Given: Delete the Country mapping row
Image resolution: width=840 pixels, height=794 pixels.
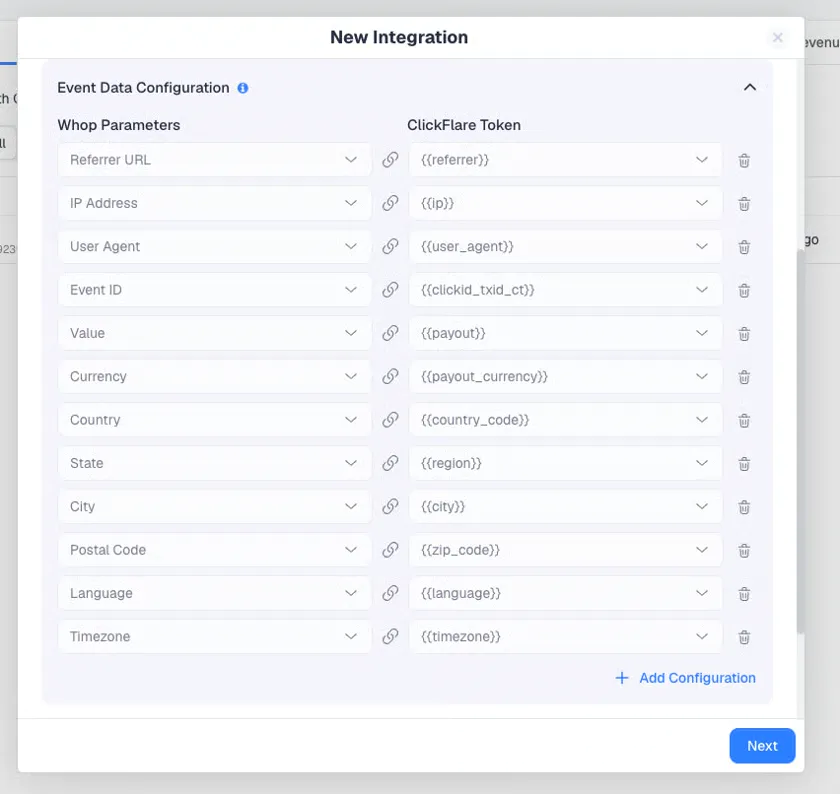Looking at the screenshot, I should pos(744,421).
